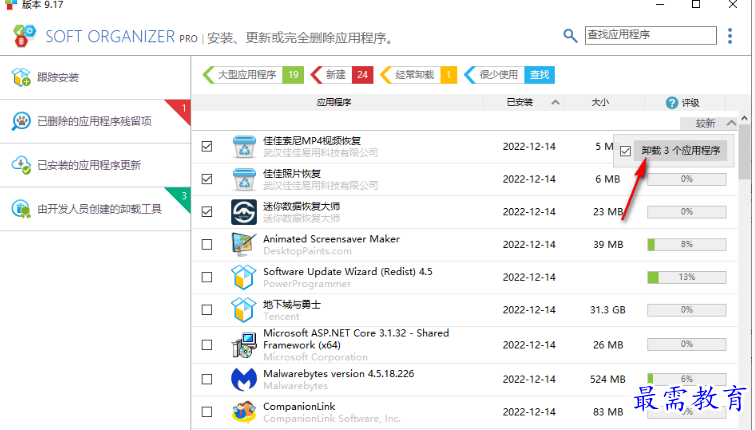
Task: Click the developer uninstall tools icon
Action: (x=21, y=209)
